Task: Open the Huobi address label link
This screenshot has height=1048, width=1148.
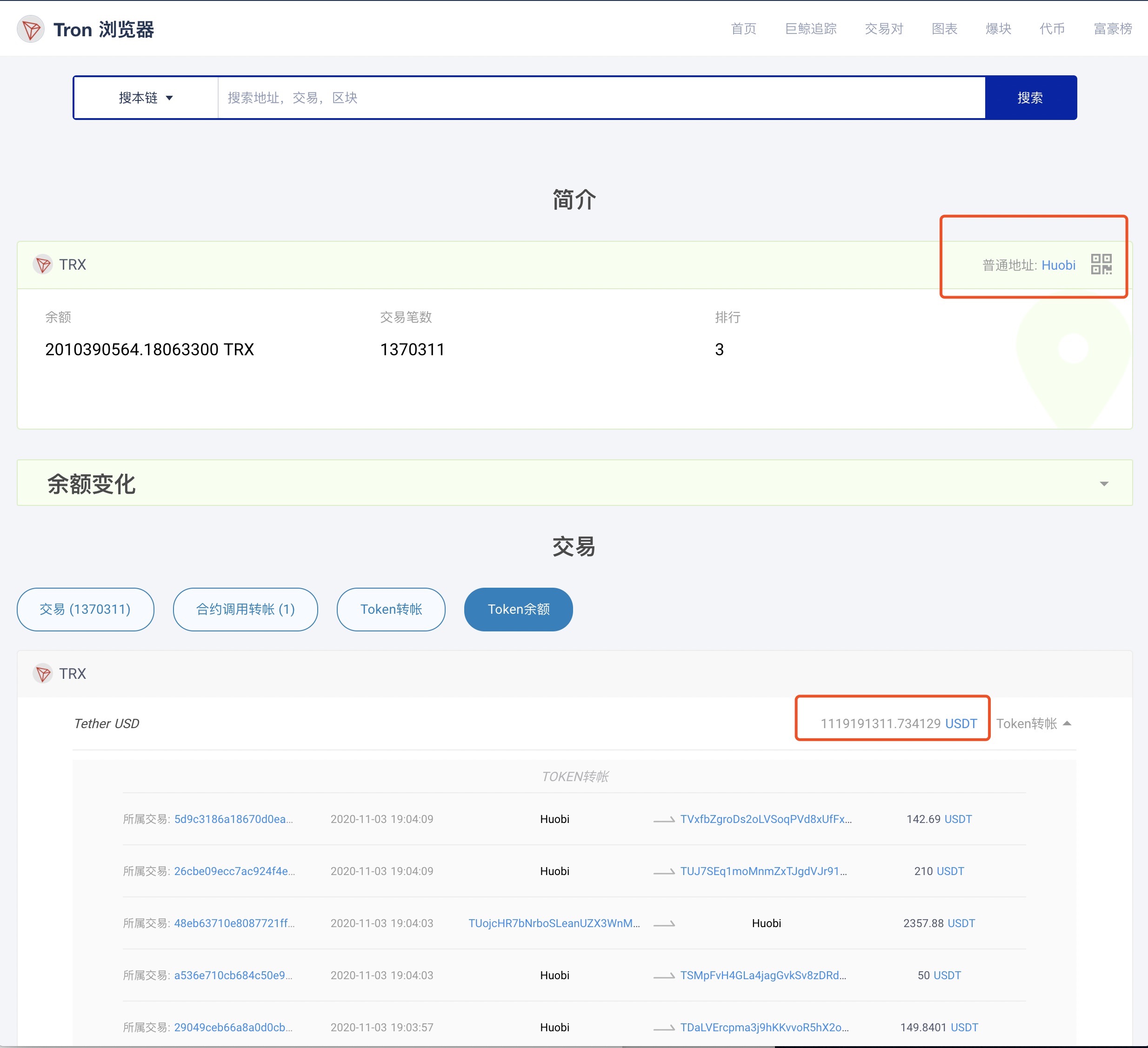Action: click(x=1058, y=265)
